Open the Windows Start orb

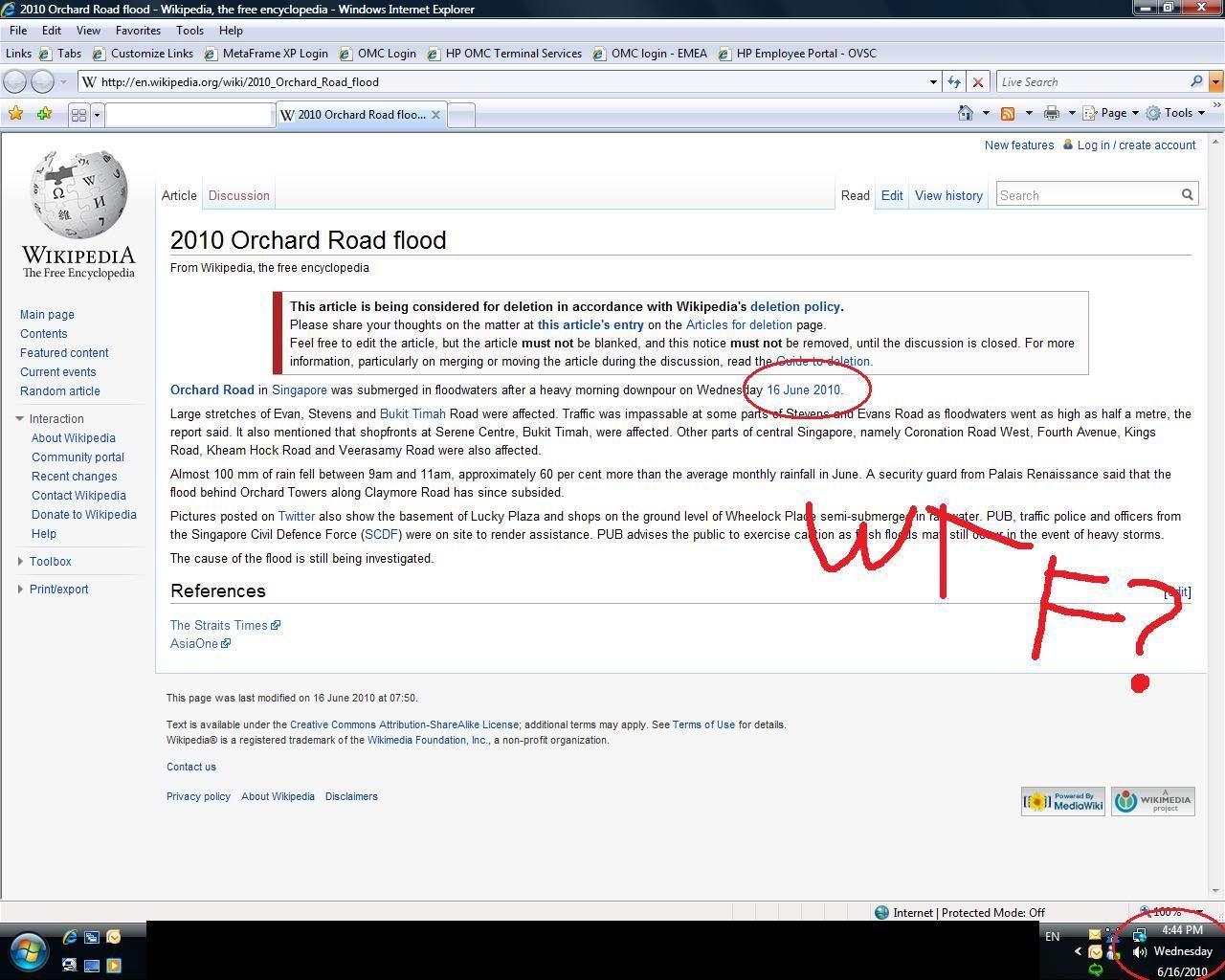pyautogui.click(x=28, y=951)
